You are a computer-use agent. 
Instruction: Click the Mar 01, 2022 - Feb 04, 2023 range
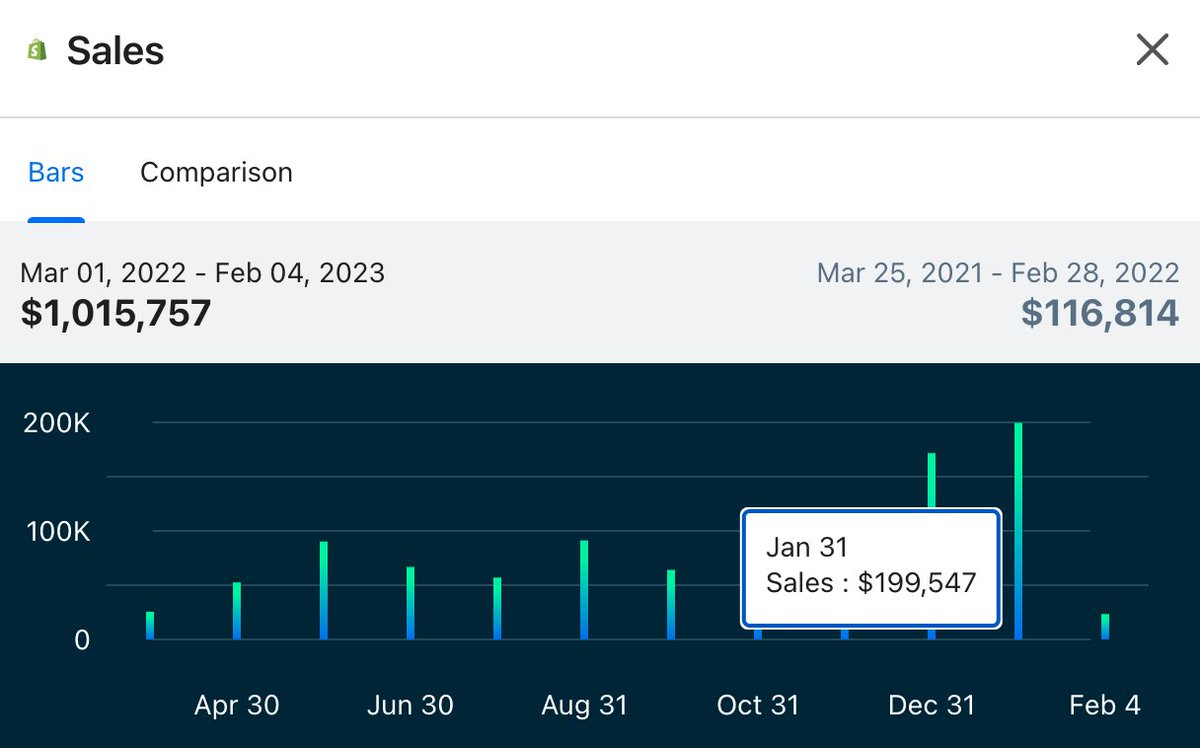point(202,272)
